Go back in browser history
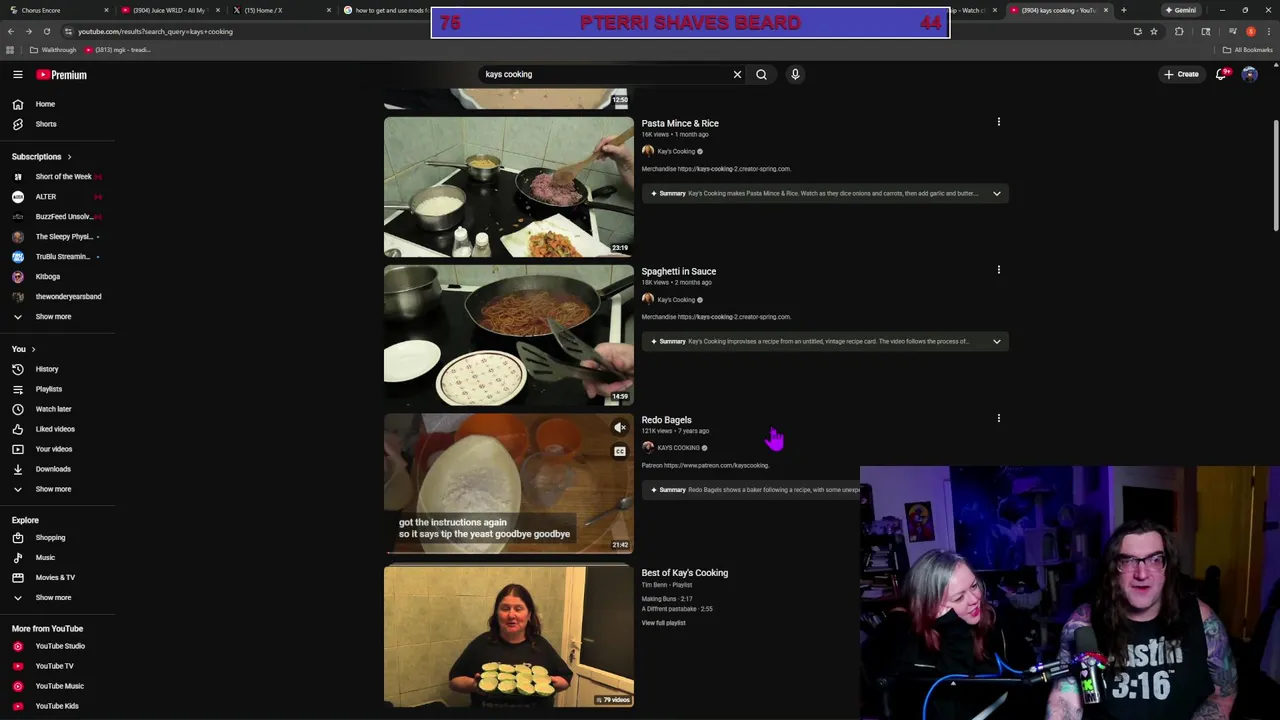This screenshot has height=720, width=1280. click(x=10, y=31)
